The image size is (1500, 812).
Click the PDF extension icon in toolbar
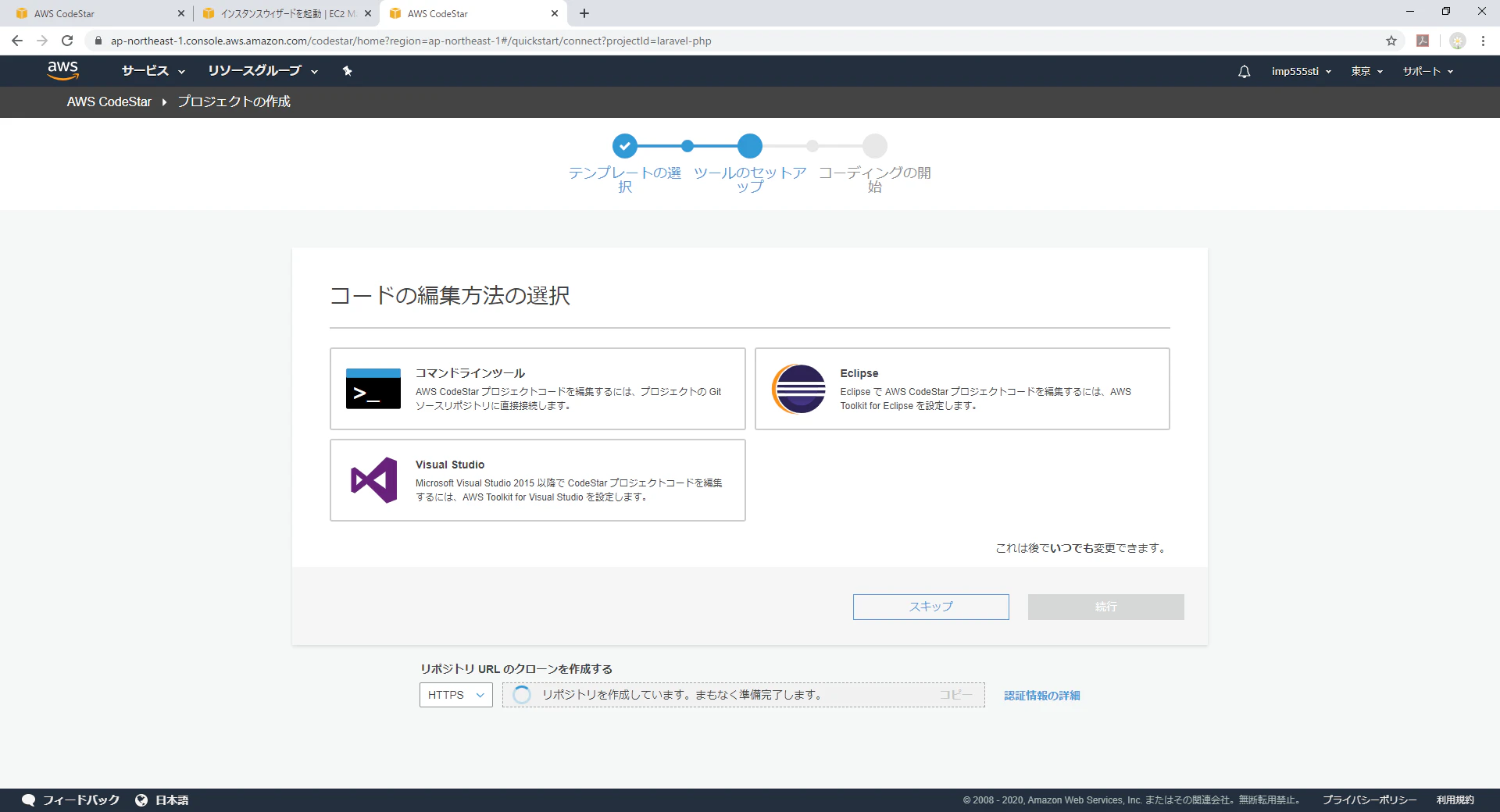tap(1423, 41)
